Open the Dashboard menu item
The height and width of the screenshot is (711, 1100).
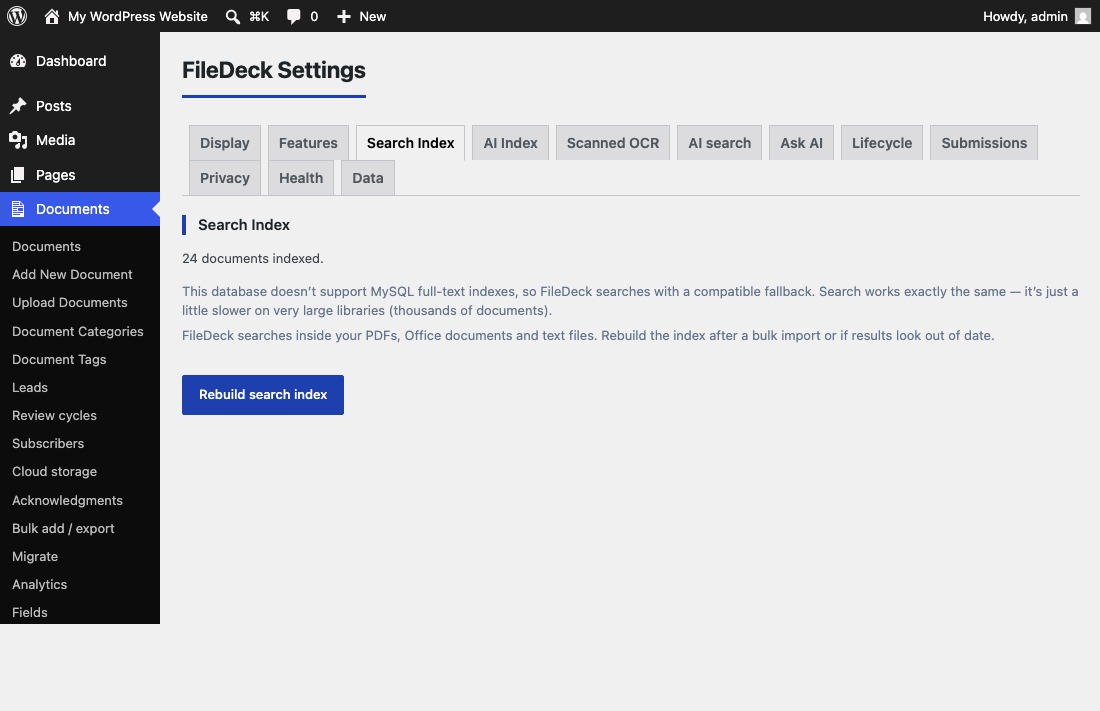(80, 61)
